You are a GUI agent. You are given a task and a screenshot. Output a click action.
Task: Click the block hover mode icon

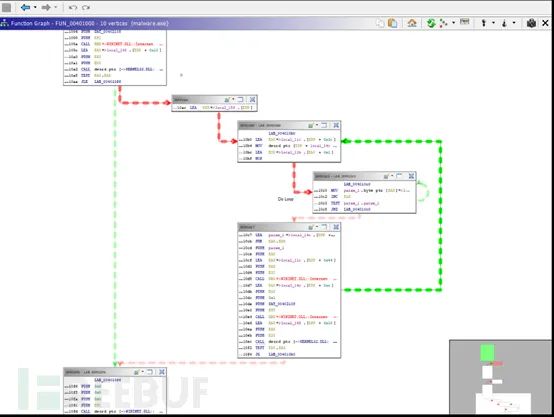[504, 23]
